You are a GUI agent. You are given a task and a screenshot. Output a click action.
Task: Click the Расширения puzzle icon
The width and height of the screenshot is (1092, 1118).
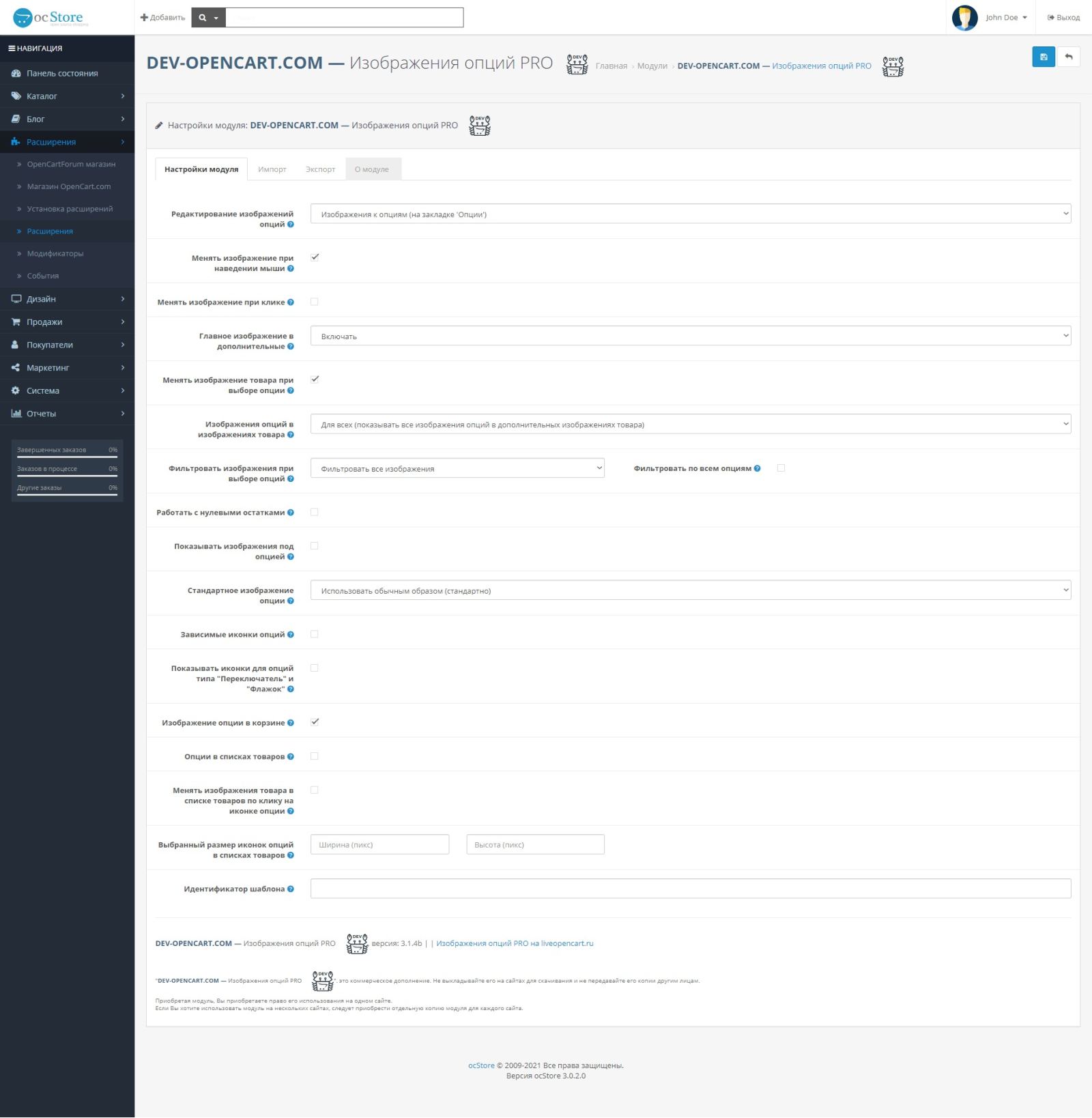point(16,142)
